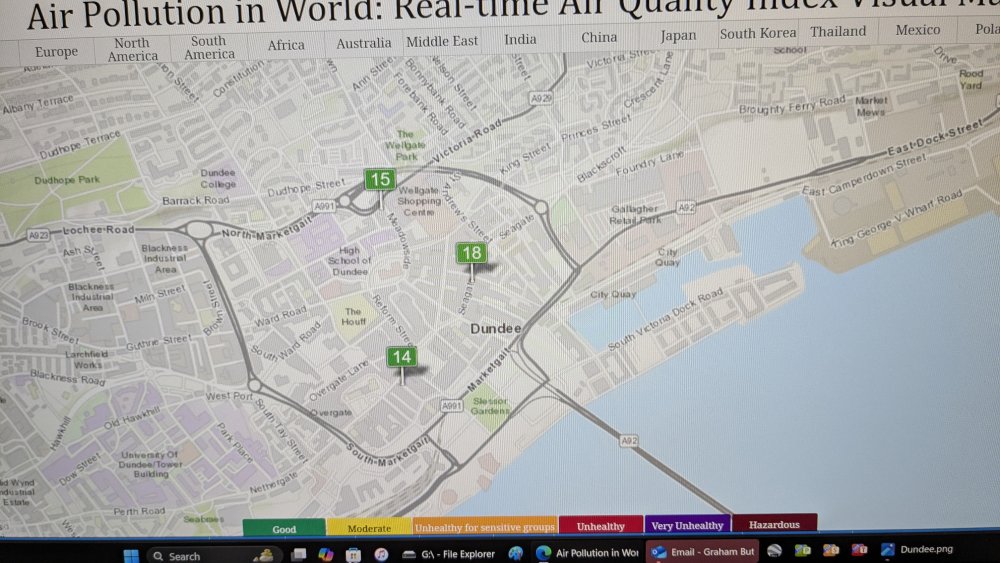Click the A923 road shield

click(x=38, y=235)
